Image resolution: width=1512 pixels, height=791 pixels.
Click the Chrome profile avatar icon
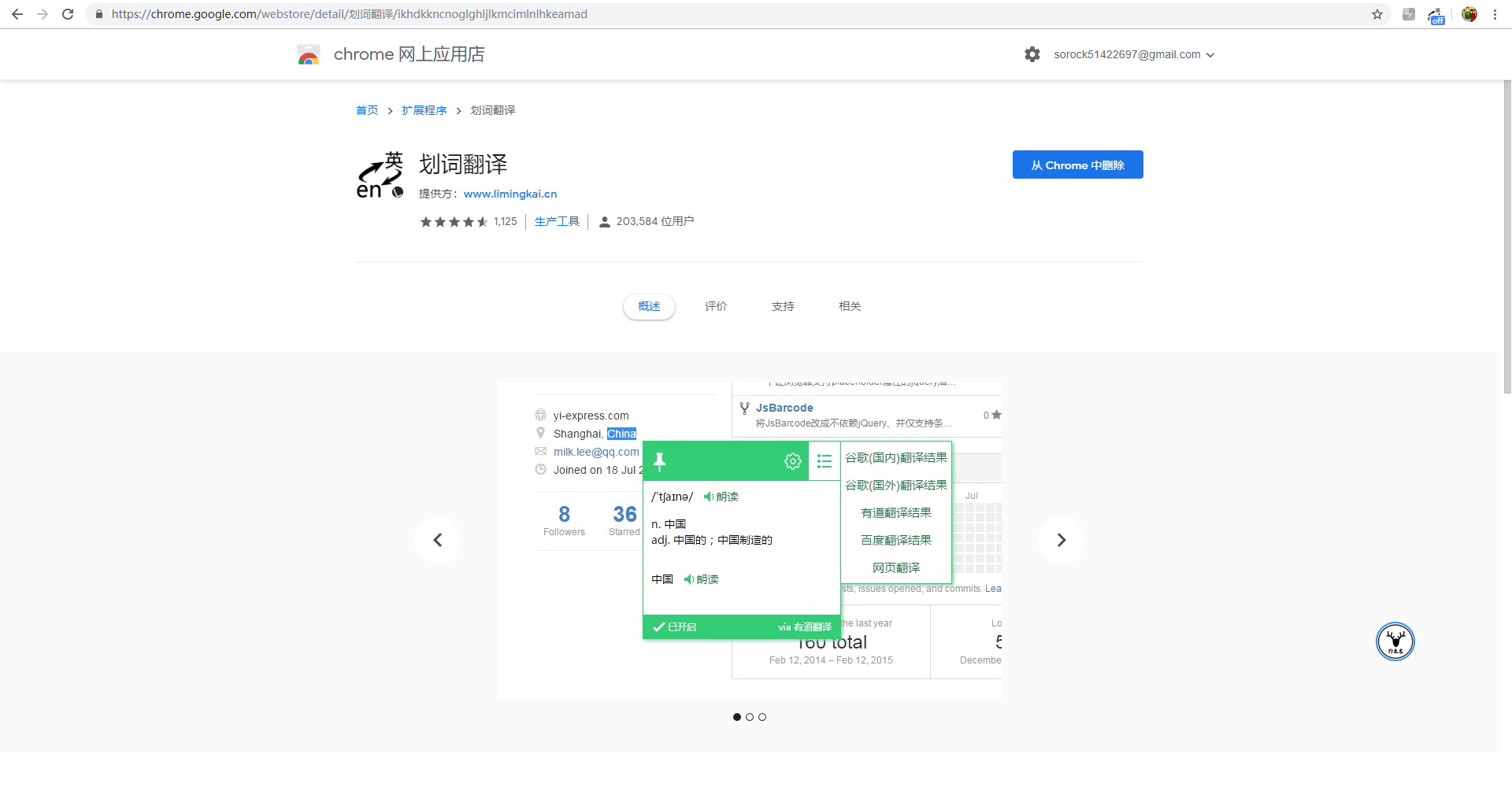1469,14
